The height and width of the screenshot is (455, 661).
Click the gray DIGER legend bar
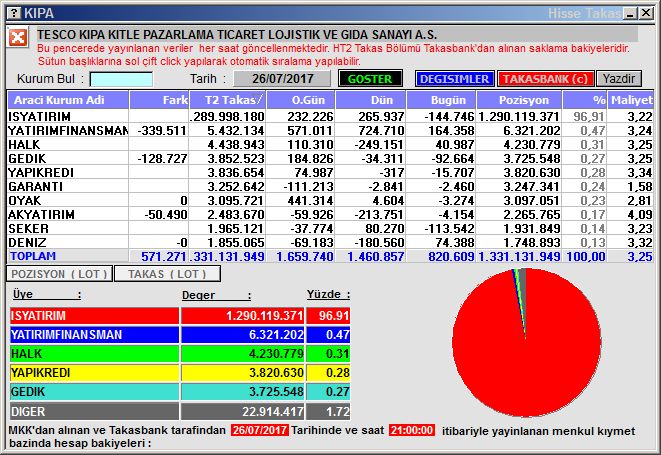point(94,411)
